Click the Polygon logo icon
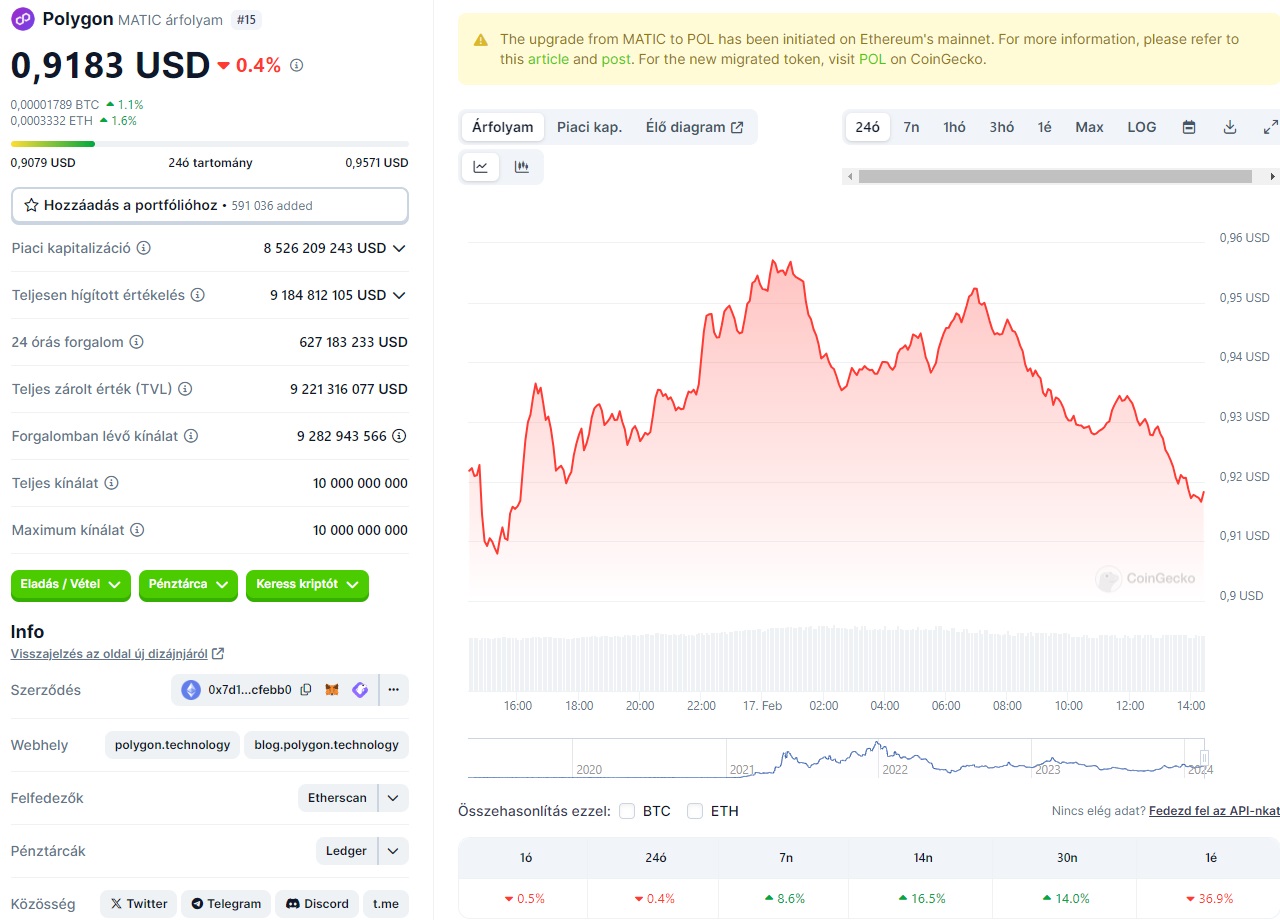This screenshot has width=1280, height=920. [x=22, y=19]
